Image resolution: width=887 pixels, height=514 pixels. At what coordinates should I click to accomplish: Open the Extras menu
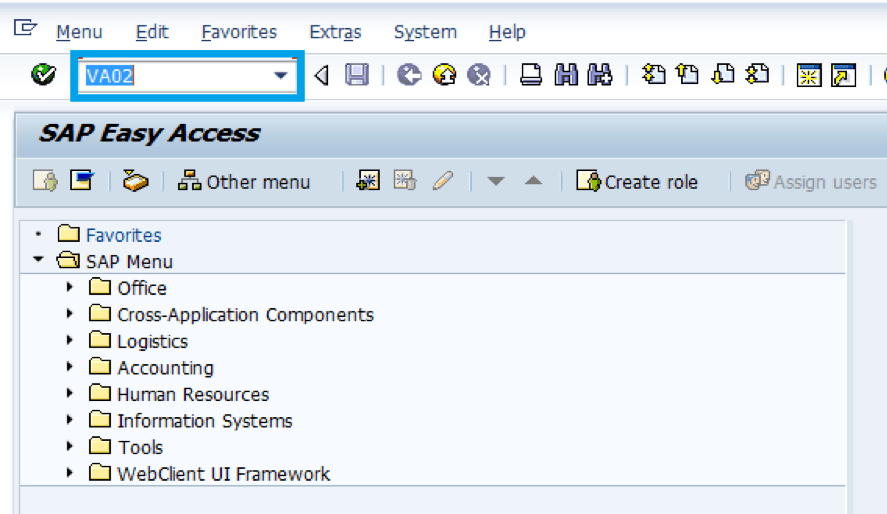coord(335,32)
